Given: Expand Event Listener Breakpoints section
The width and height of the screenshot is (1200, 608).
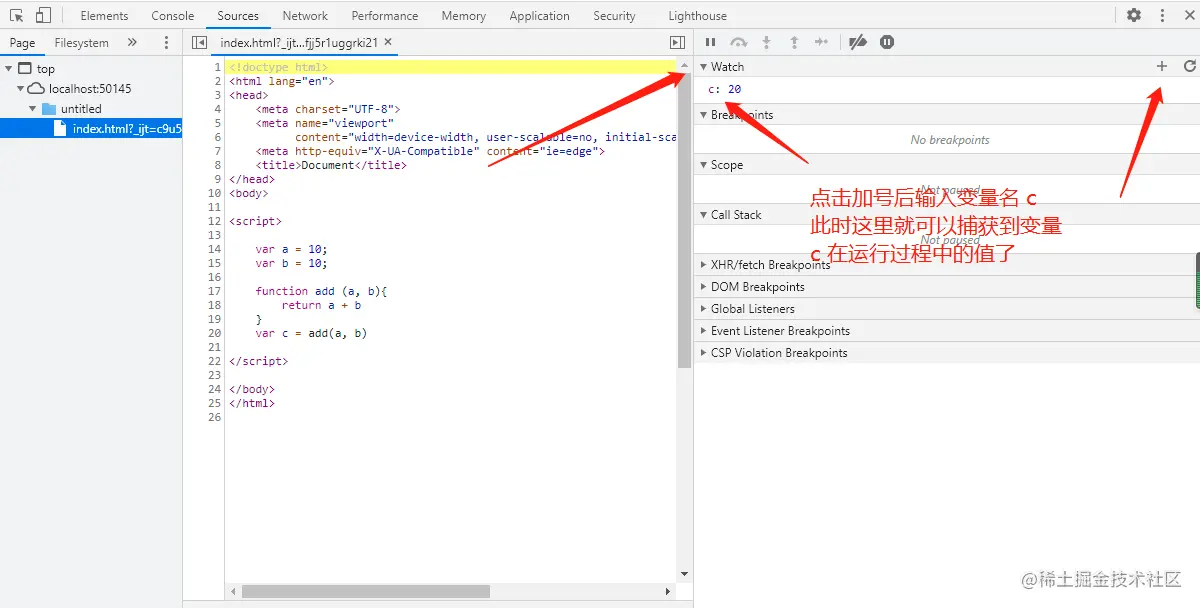Looking at the screenshot, I should (x=703, y=331).
